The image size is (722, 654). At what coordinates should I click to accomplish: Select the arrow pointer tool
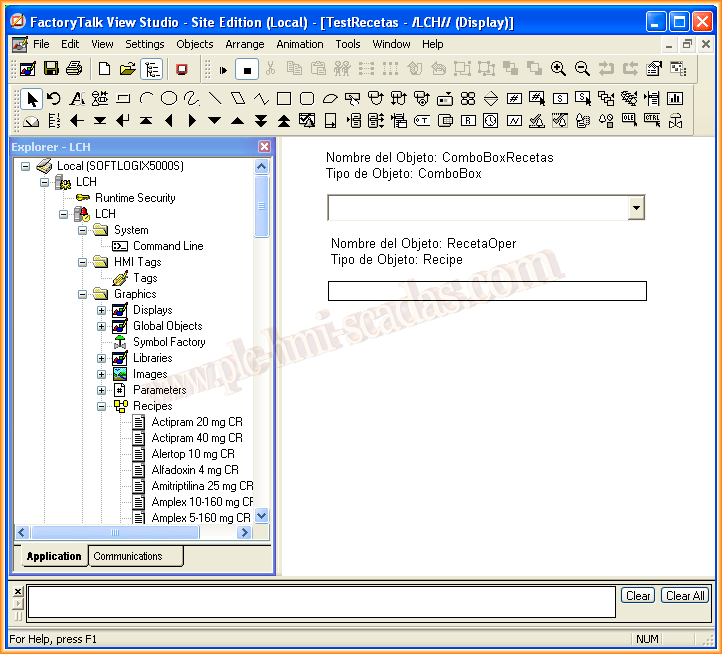[32, 98]
